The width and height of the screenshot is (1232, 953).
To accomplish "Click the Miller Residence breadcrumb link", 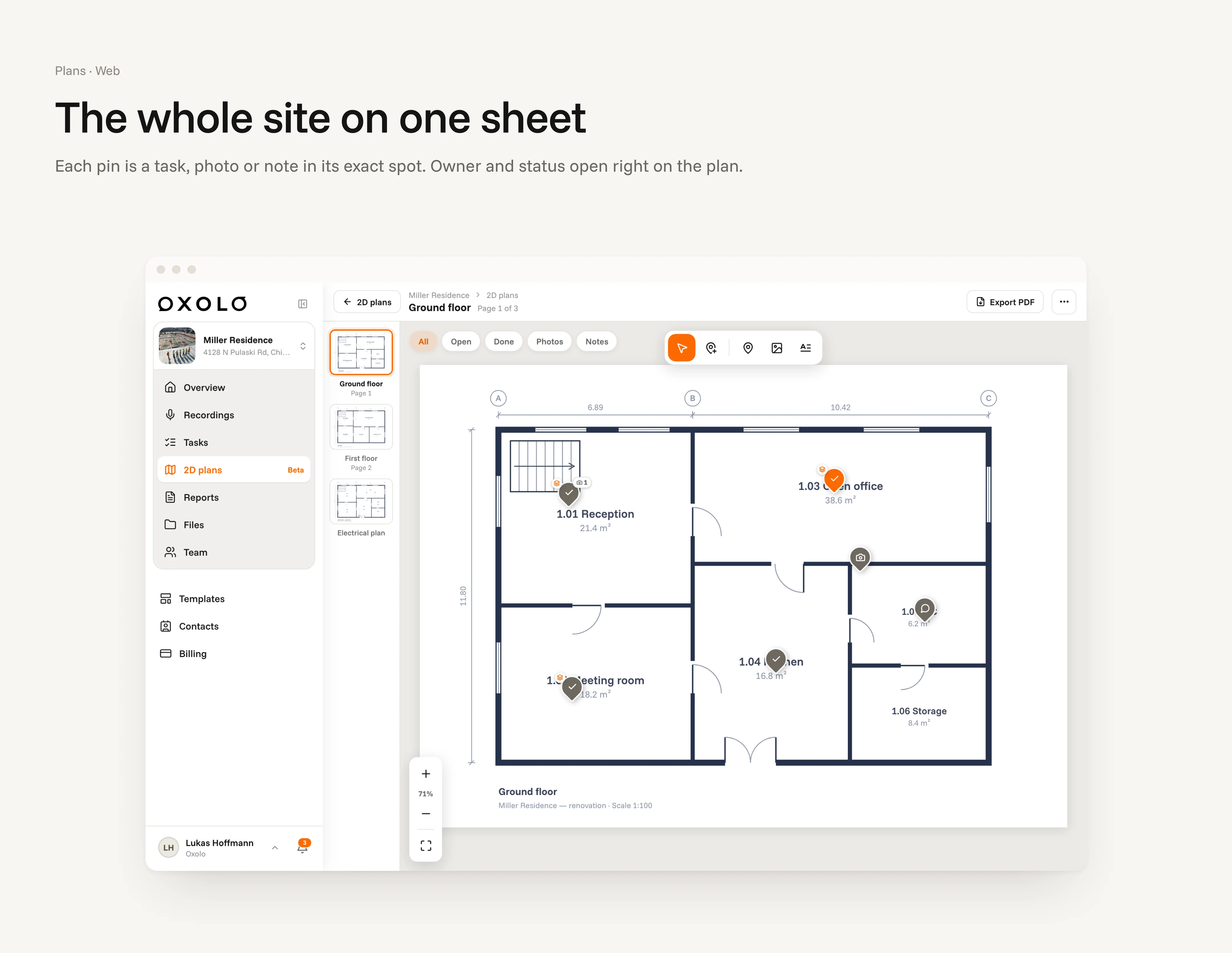I will pos(439,295).
